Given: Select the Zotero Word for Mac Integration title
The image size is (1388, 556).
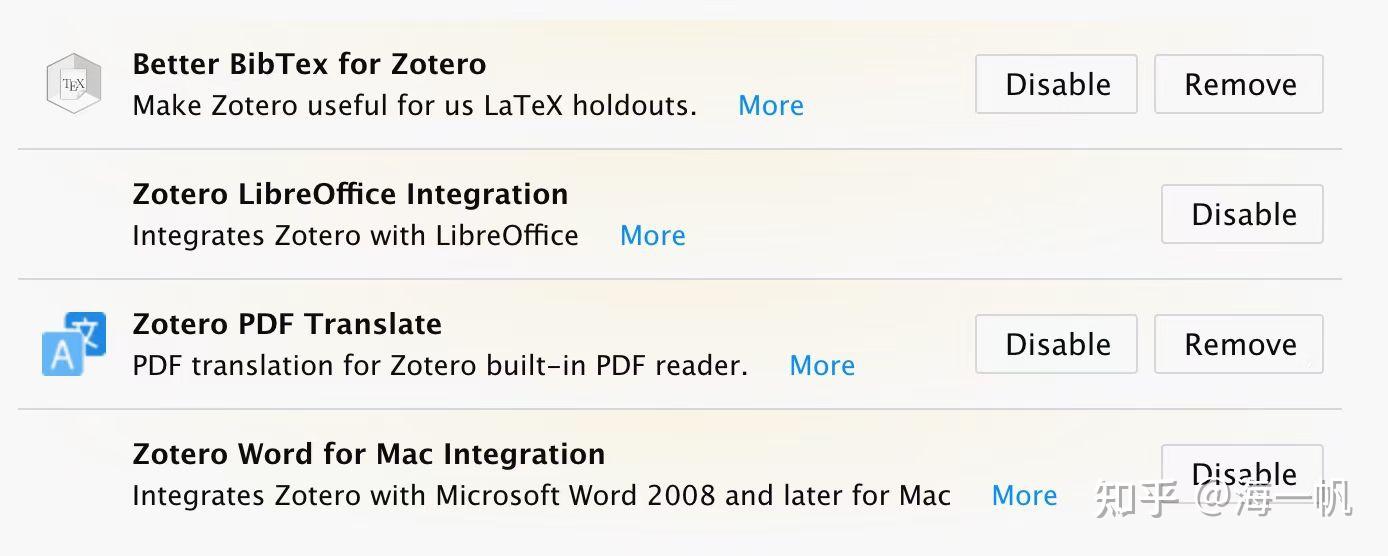Looking at the screenshot, I should pyautogui.click(x=368, y=454).
